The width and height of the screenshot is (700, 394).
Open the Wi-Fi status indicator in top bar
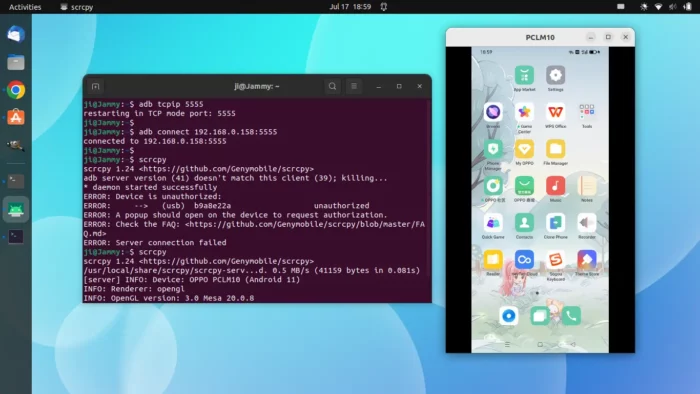tap(658, 7)
